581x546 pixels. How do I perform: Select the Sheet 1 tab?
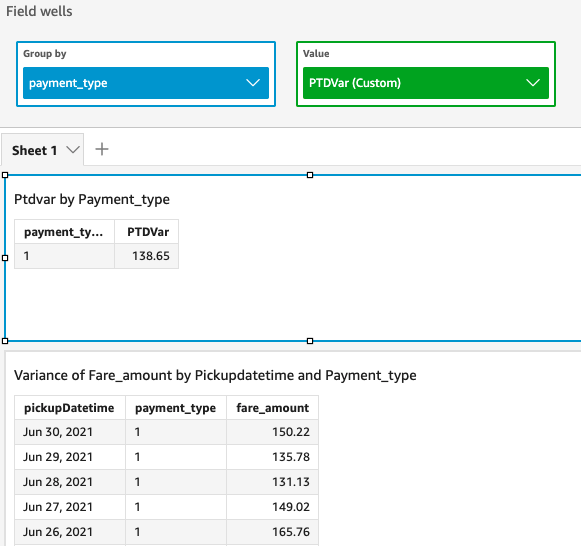pyautogui.click(x=35, y=150)
